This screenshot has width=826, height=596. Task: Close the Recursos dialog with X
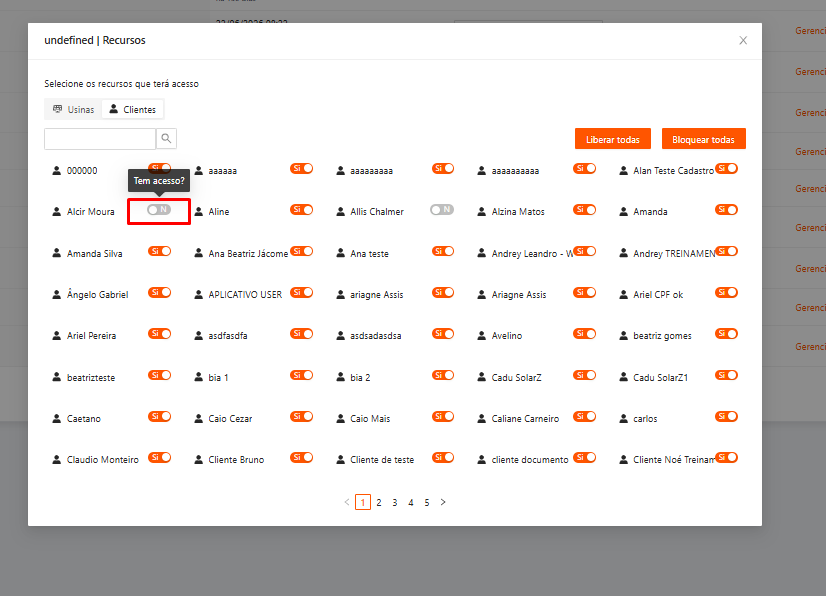pyautogui.click(x=743, y=41)
